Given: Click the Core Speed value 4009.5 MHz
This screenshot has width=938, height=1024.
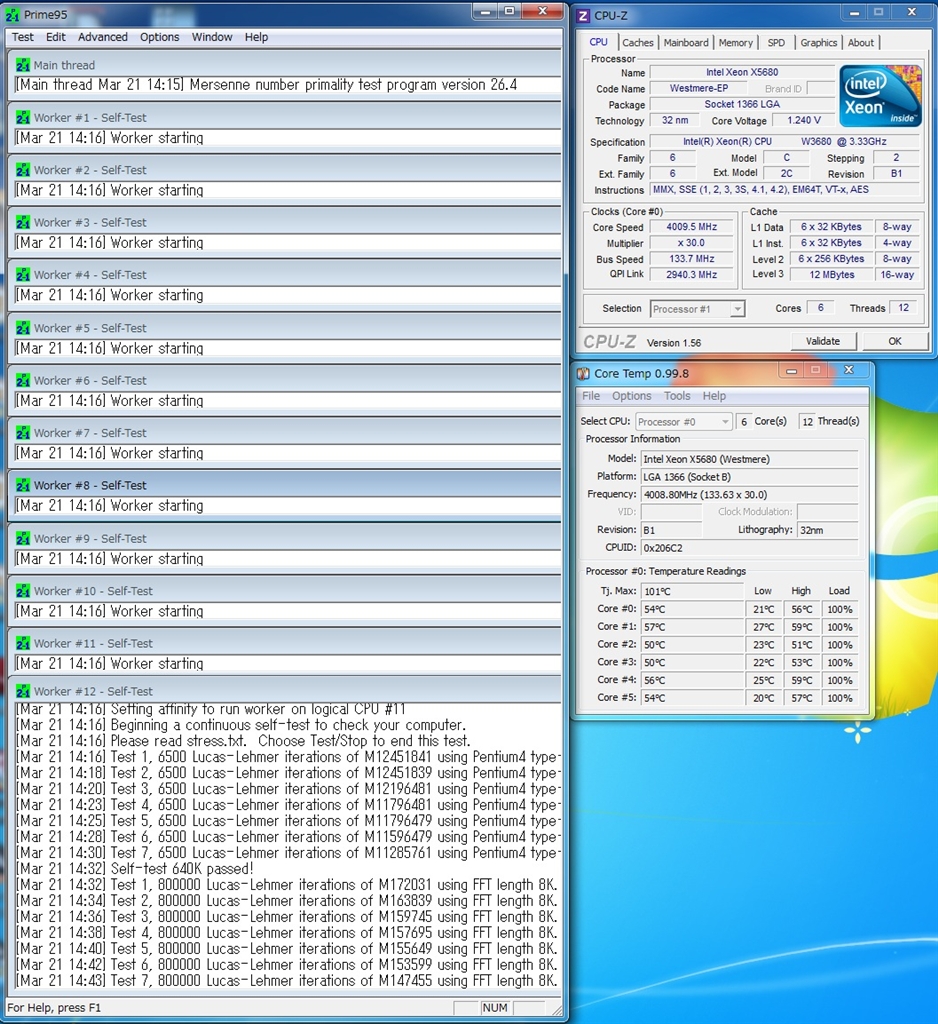Looking at the screenshot, I should [x=692, y=227].
